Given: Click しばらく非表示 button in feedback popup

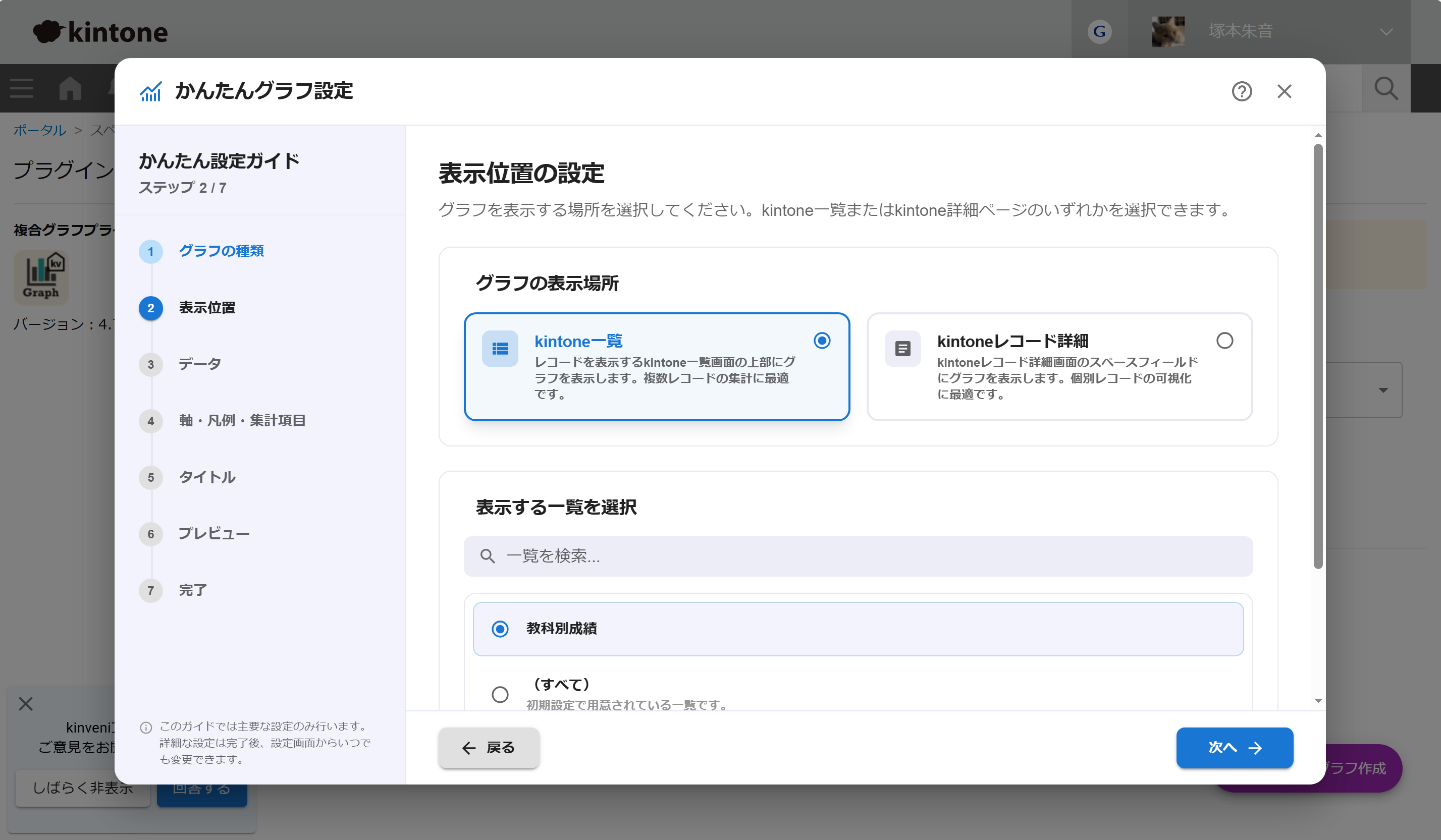Looking at the screenshot, I should coord(82,788).
